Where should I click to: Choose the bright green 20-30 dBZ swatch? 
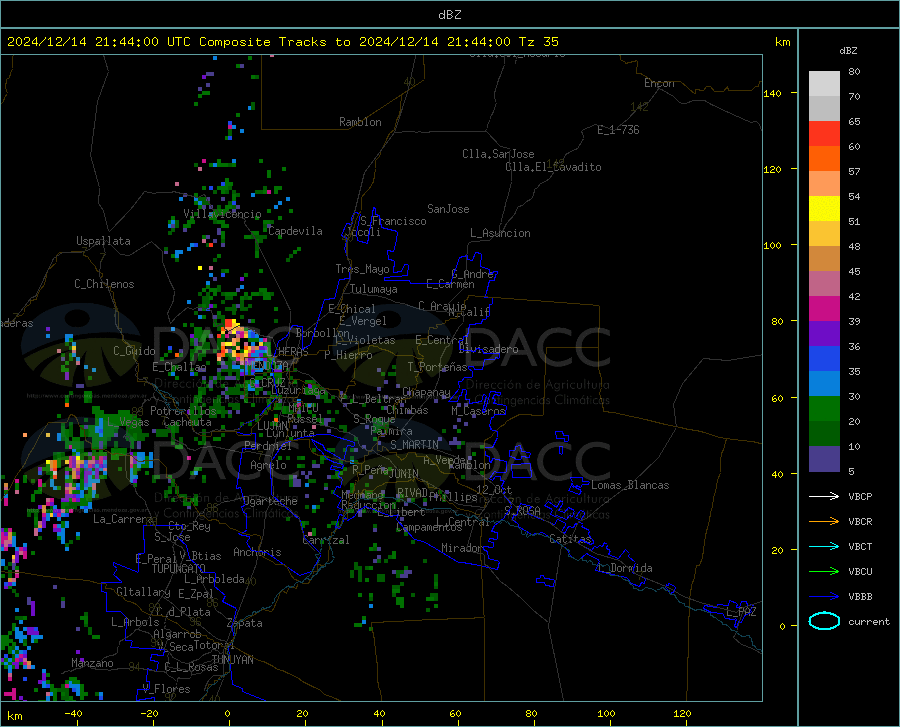[824, 409]
